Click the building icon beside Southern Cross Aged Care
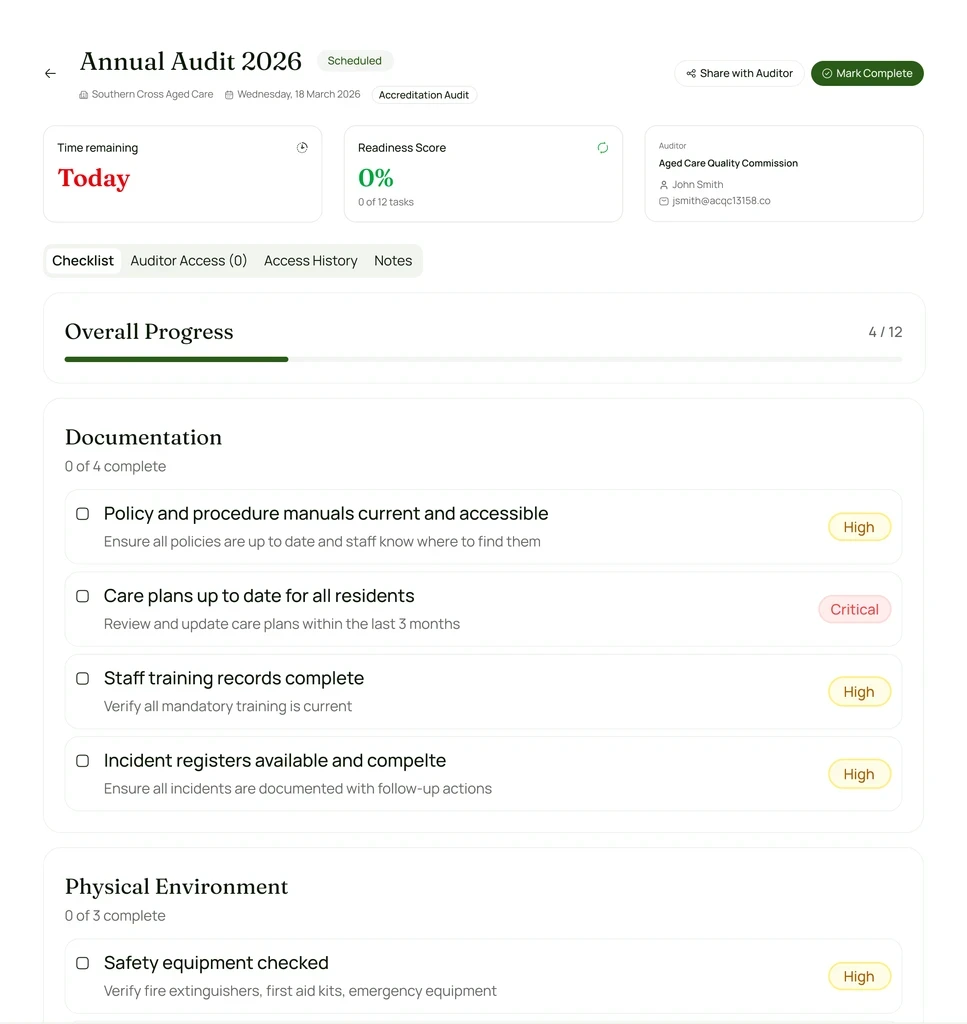The image size is (967, 1024). tap(84, 95)
